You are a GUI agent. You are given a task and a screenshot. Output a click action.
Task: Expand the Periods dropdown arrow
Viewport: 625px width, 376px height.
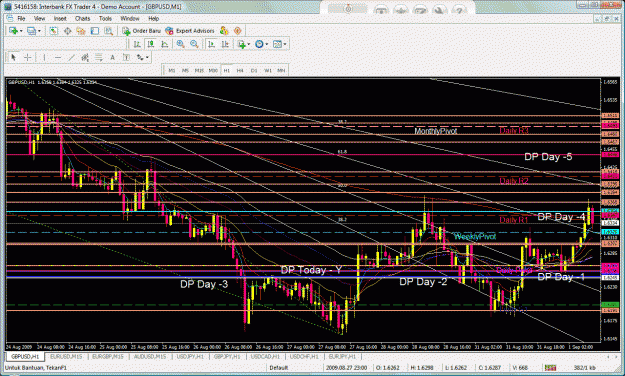point(267,44)
